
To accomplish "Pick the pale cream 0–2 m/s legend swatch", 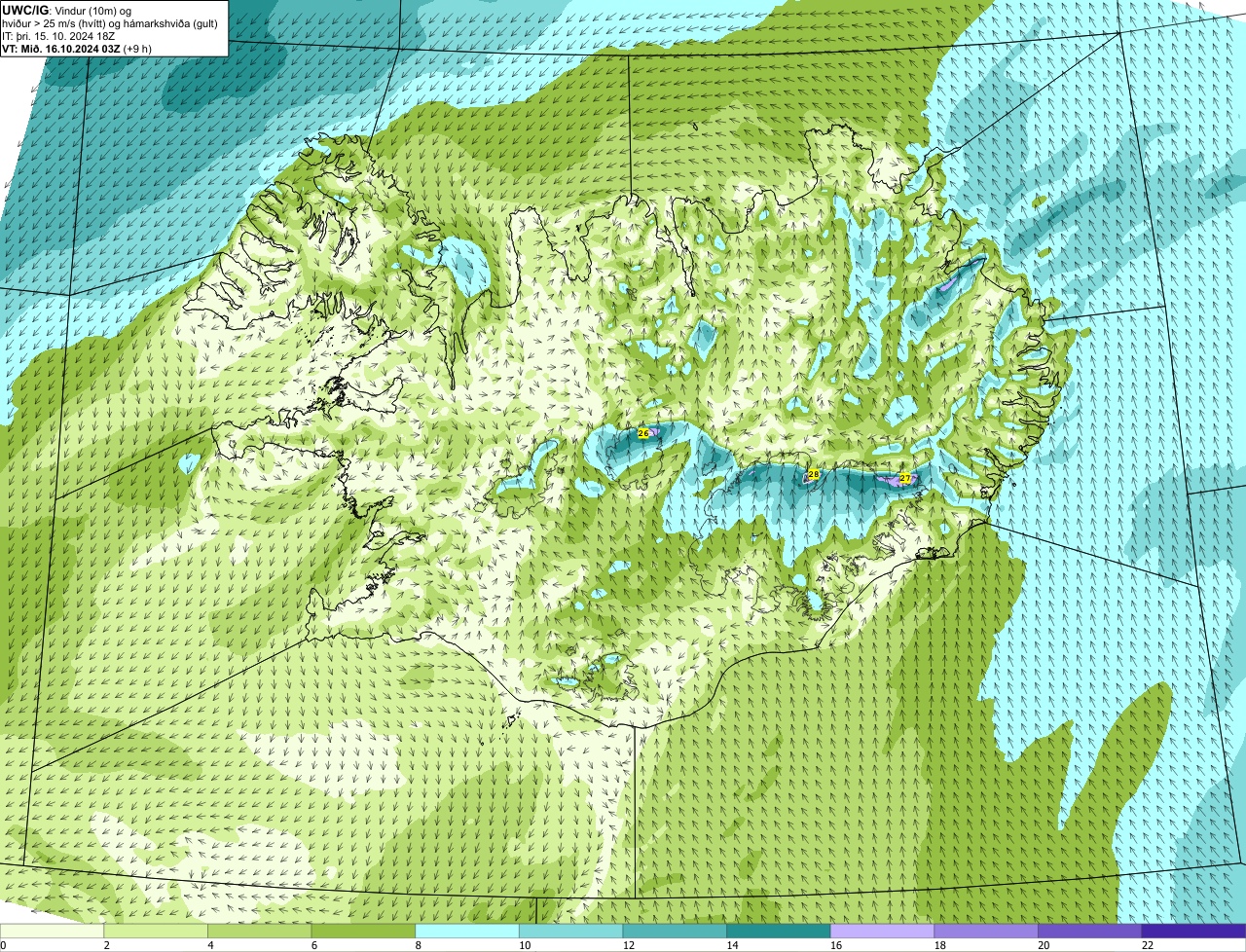I will [52, 931].
